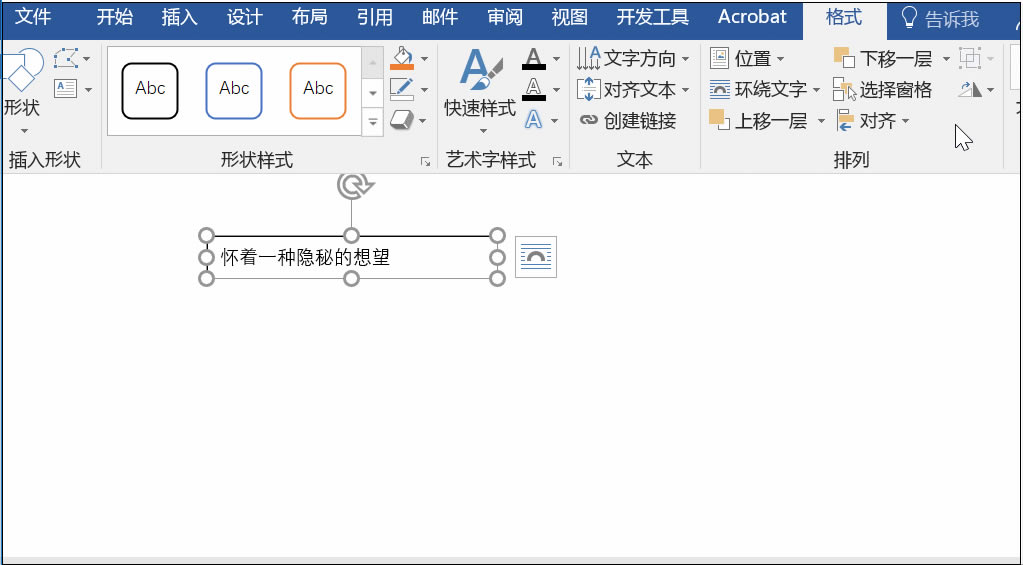Click the blue text effects A icon
Screen dimensions: 1023x565
[534, 120]
